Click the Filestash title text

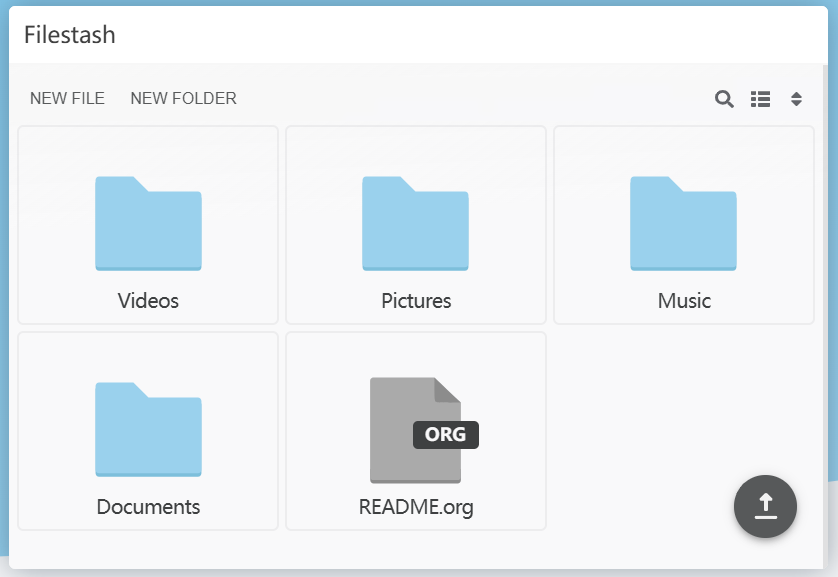70,35
